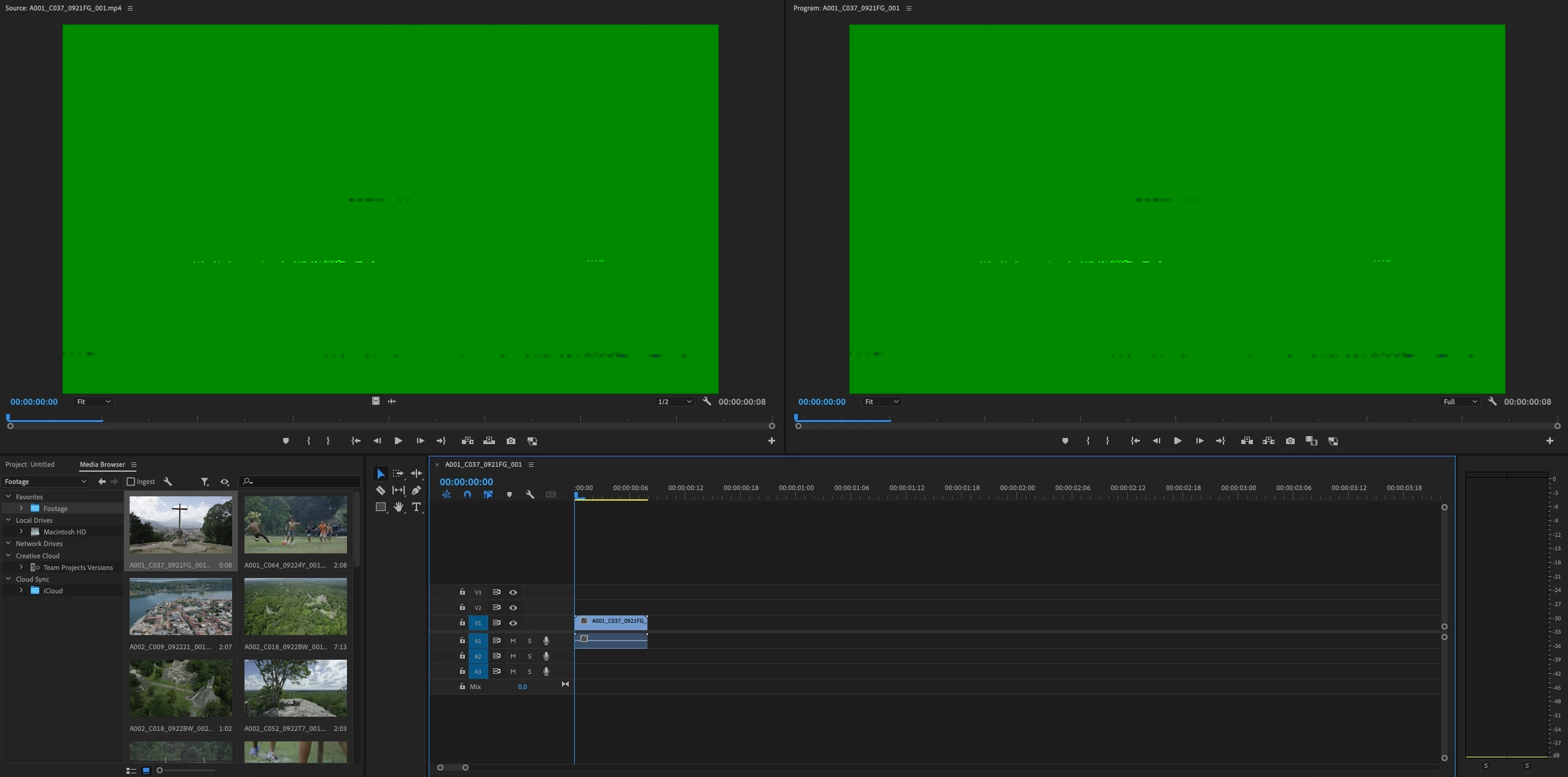Select the Pen tool in toolbox
This screenshot has height=777, width=1568.
(x=416, y=490)
